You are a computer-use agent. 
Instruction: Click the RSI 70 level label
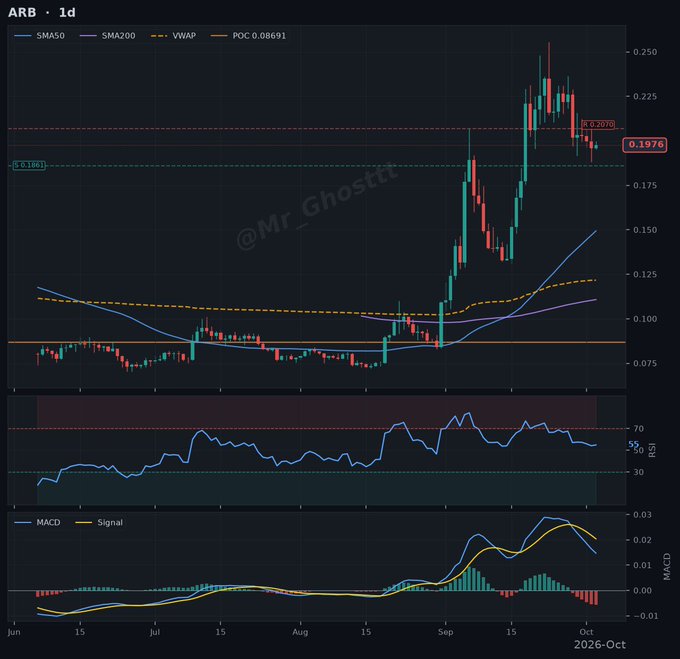[x=638, y=429]
